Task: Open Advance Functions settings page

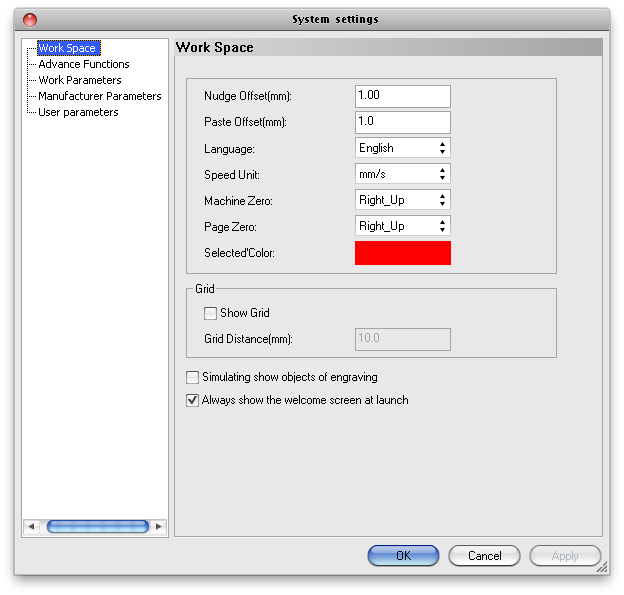Action: (84, 64)
